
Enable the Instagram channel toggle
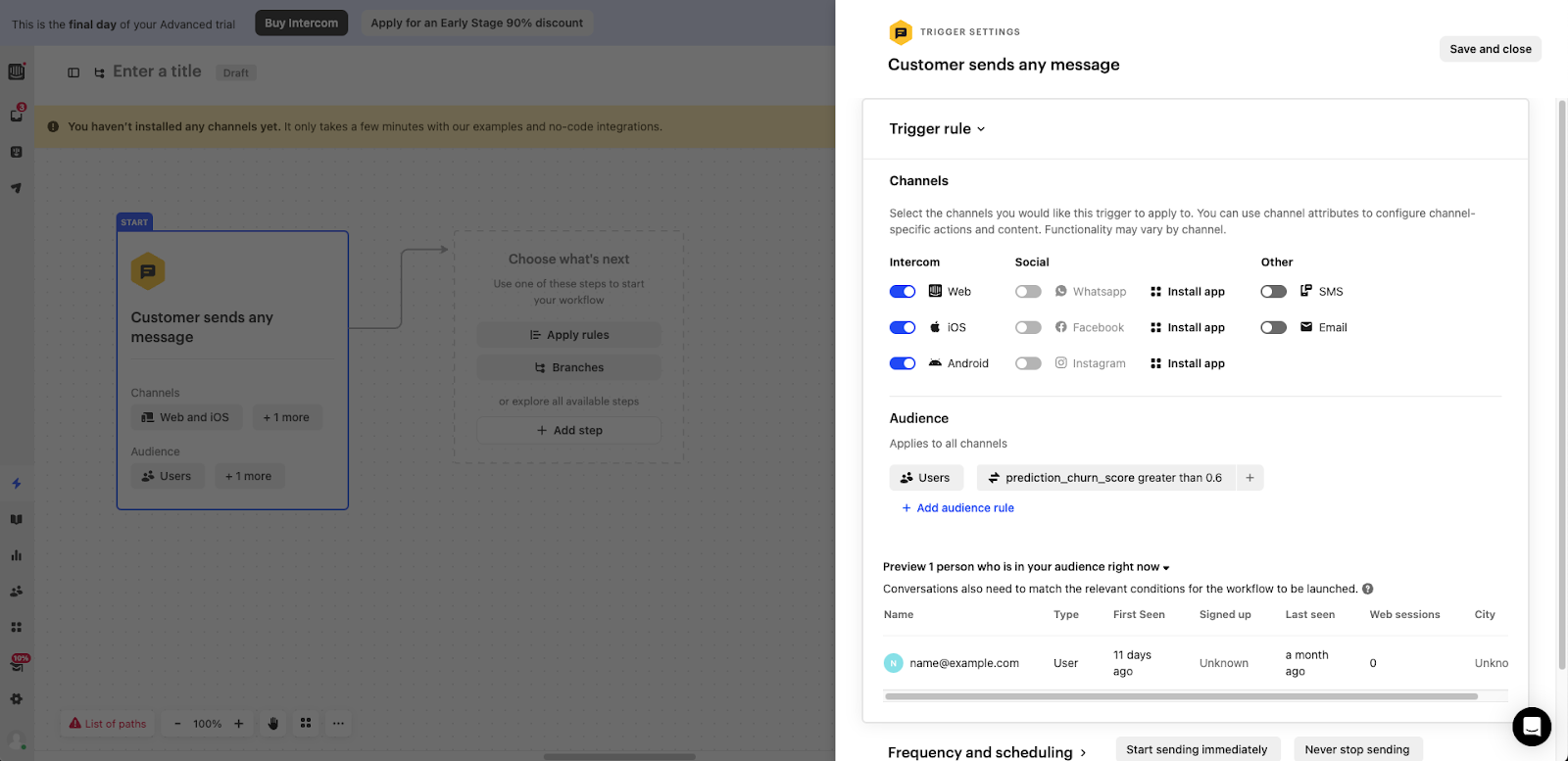point(1028,363)
